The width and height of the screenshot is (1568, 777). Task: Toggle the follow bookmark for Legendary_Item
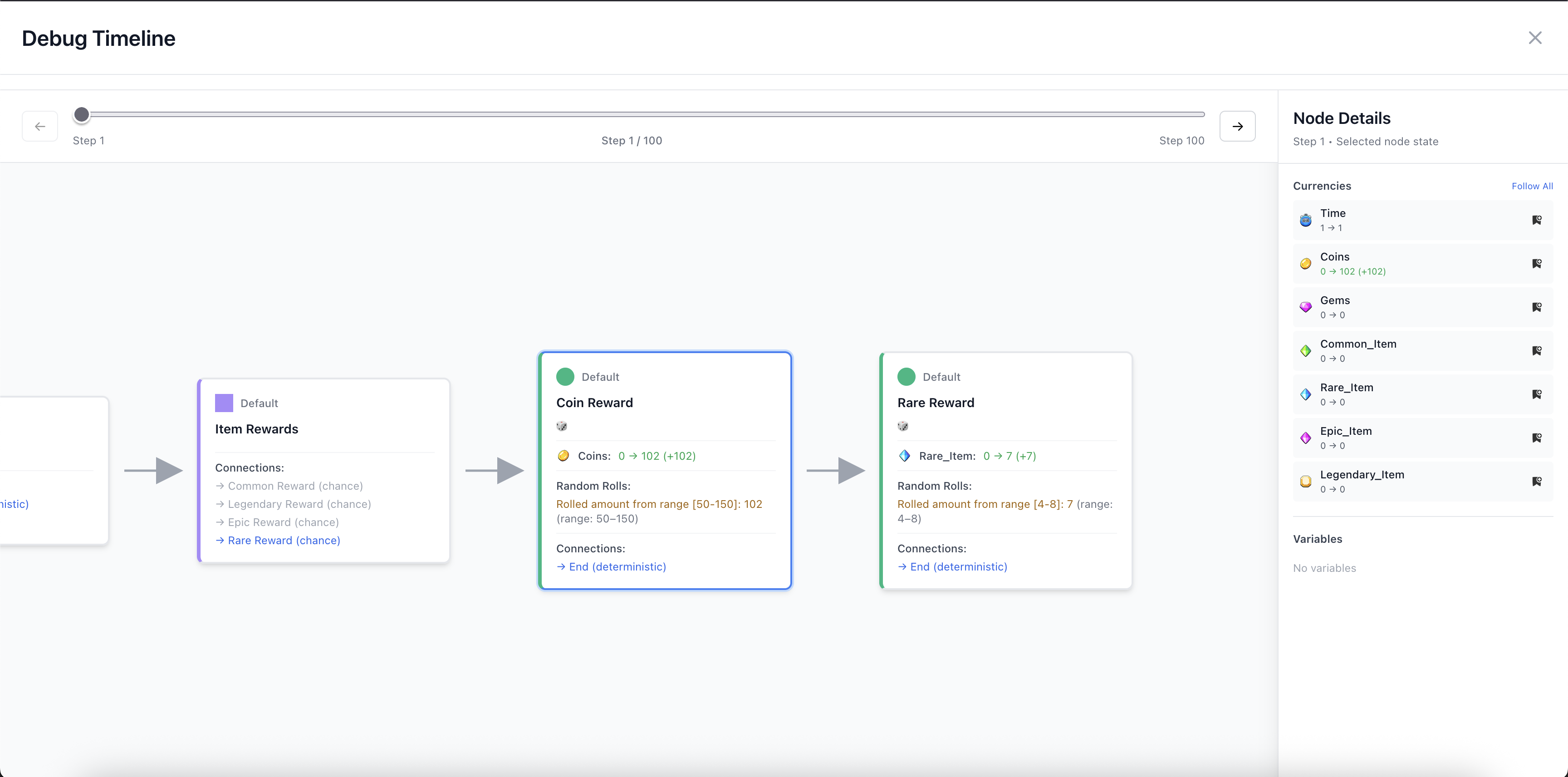coord(1536,481)
